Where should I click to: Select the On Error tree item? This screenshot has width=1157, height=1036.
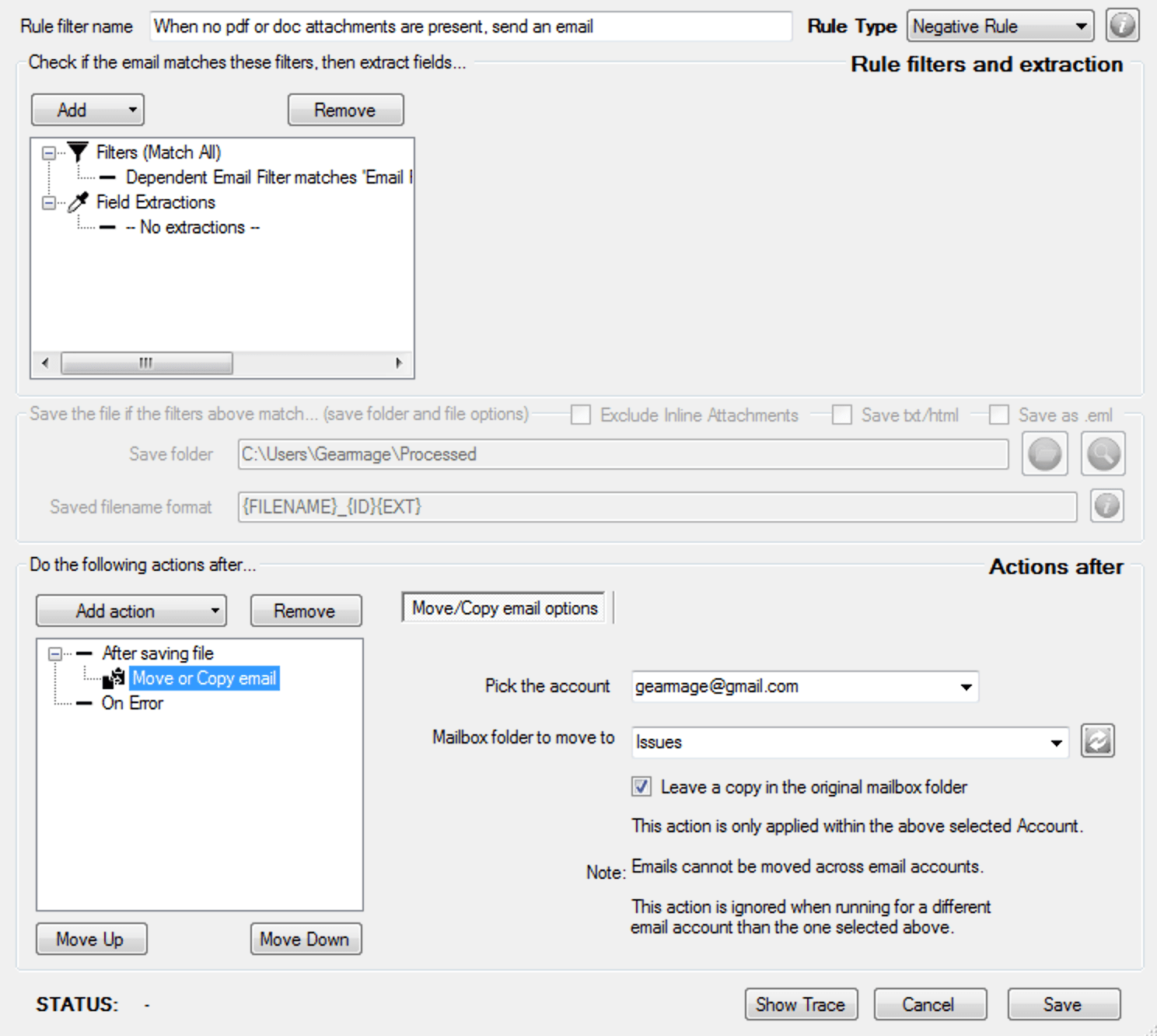pyautogui.click(x=132, y=703)
